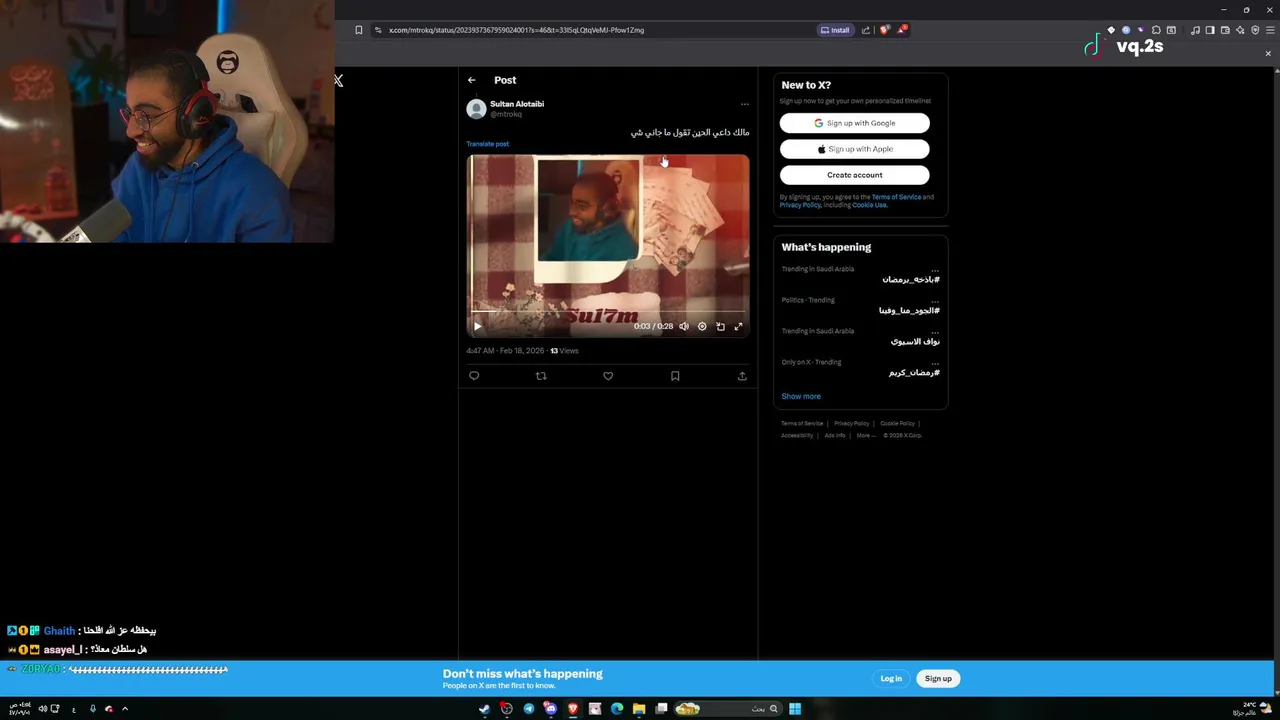Reply to the post with comment icon
1280x720 pixels.
click(474, 376)
